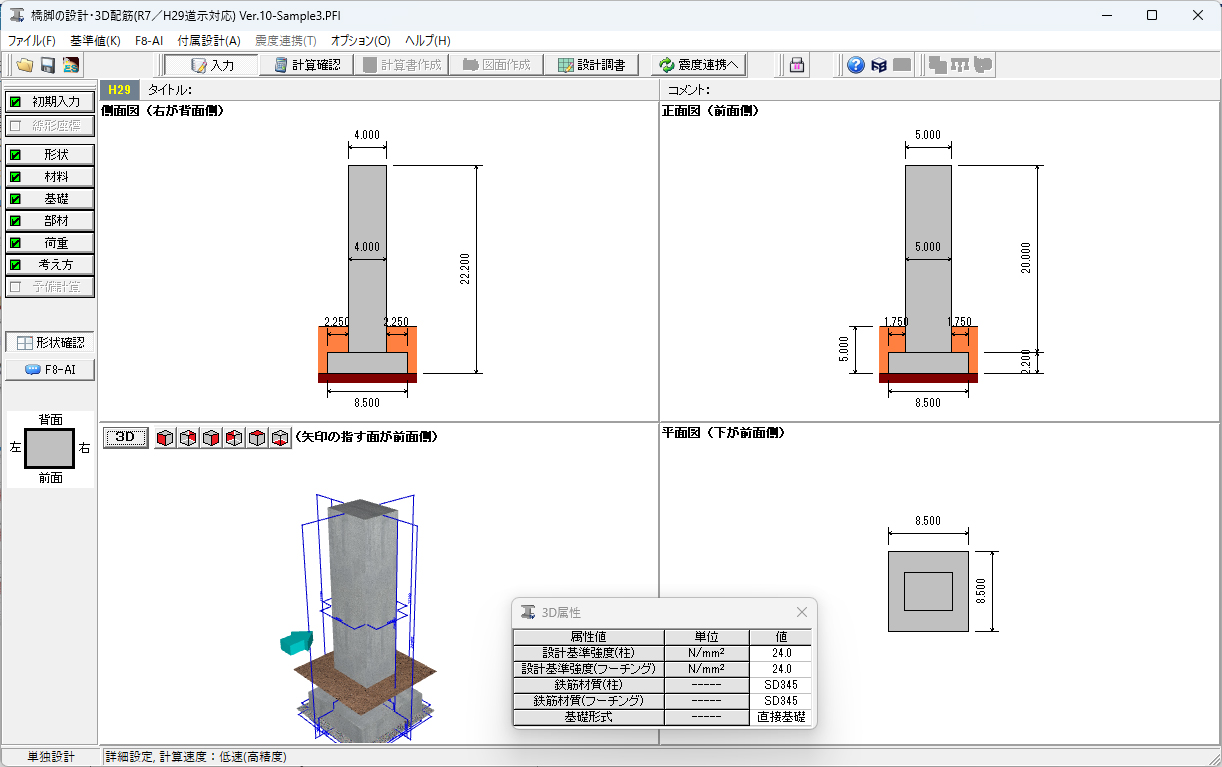Switch to the 計算確認 tab
Screen dimensions: 1222x767
click(307, 65)
